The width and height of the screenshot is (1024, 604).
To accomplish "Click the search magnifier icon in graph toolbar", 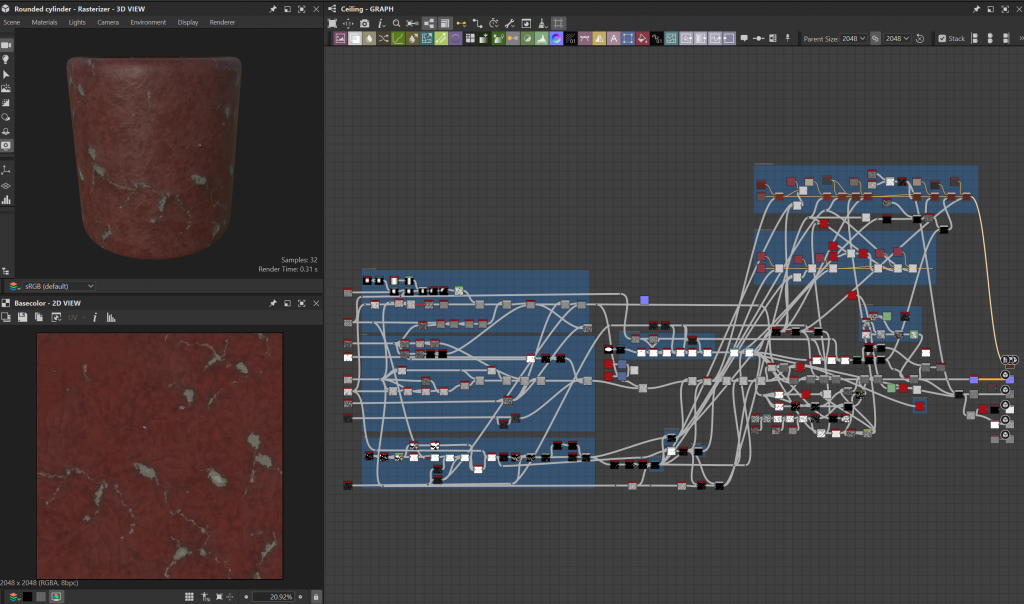I will click(x=396, y=22).
